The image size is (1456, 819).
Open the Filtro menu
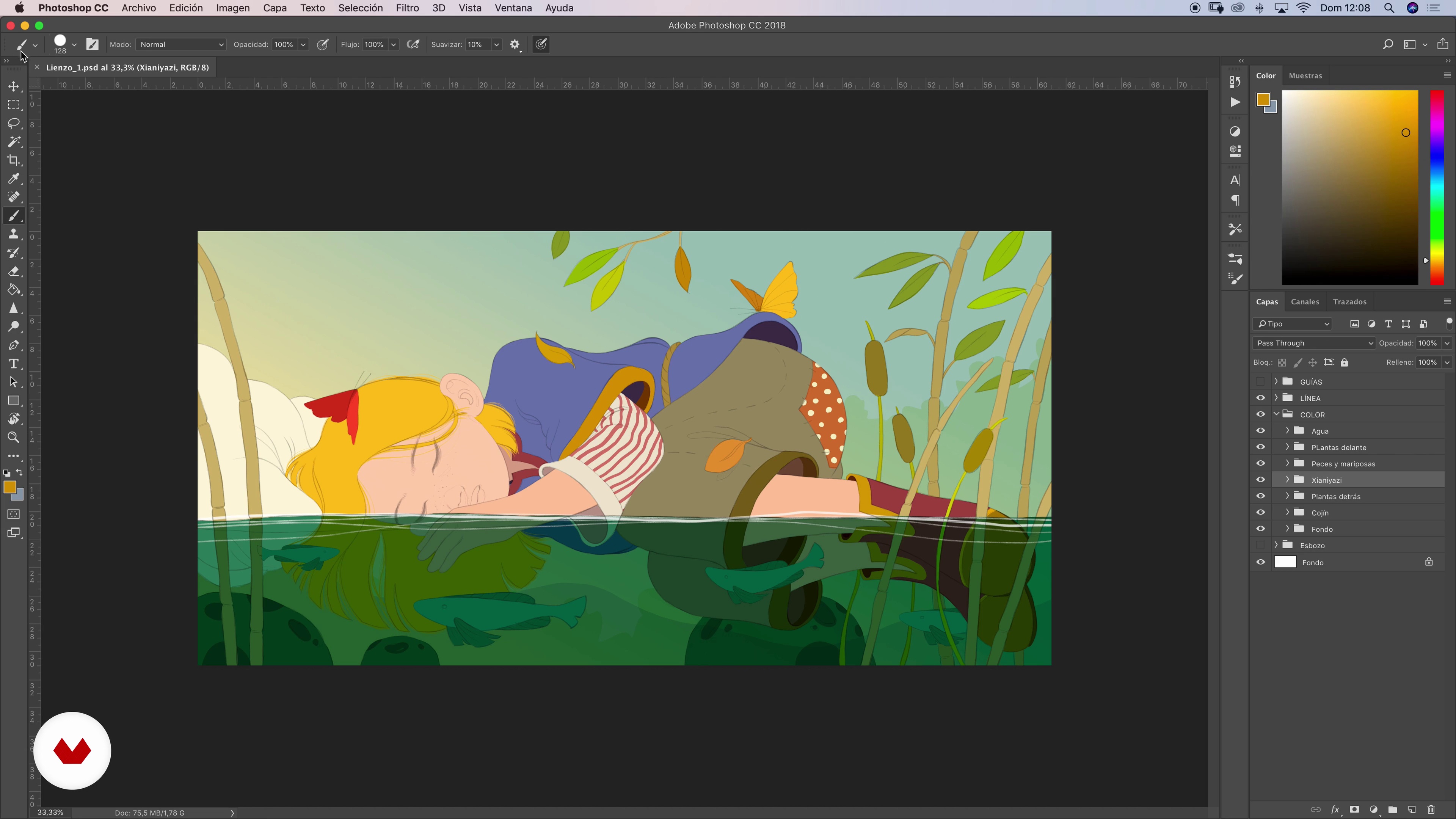point(407,8)
